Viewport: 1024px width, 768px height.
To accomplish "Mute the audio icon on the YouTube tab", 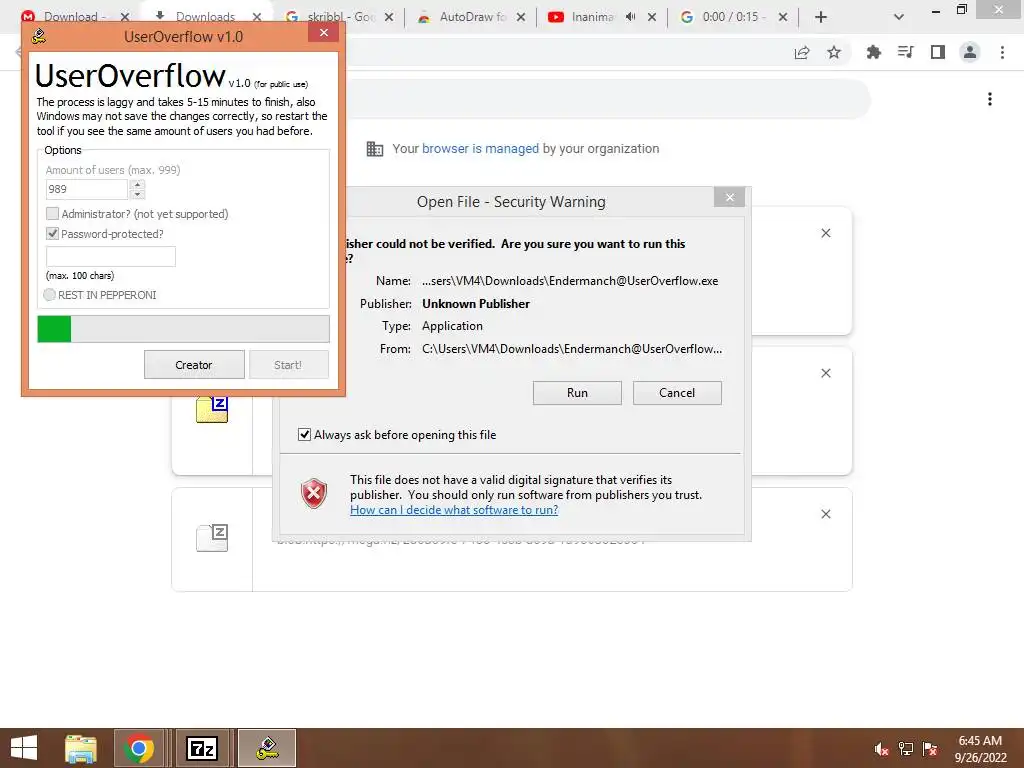I will pyautogui.click(x=630, y=17).
